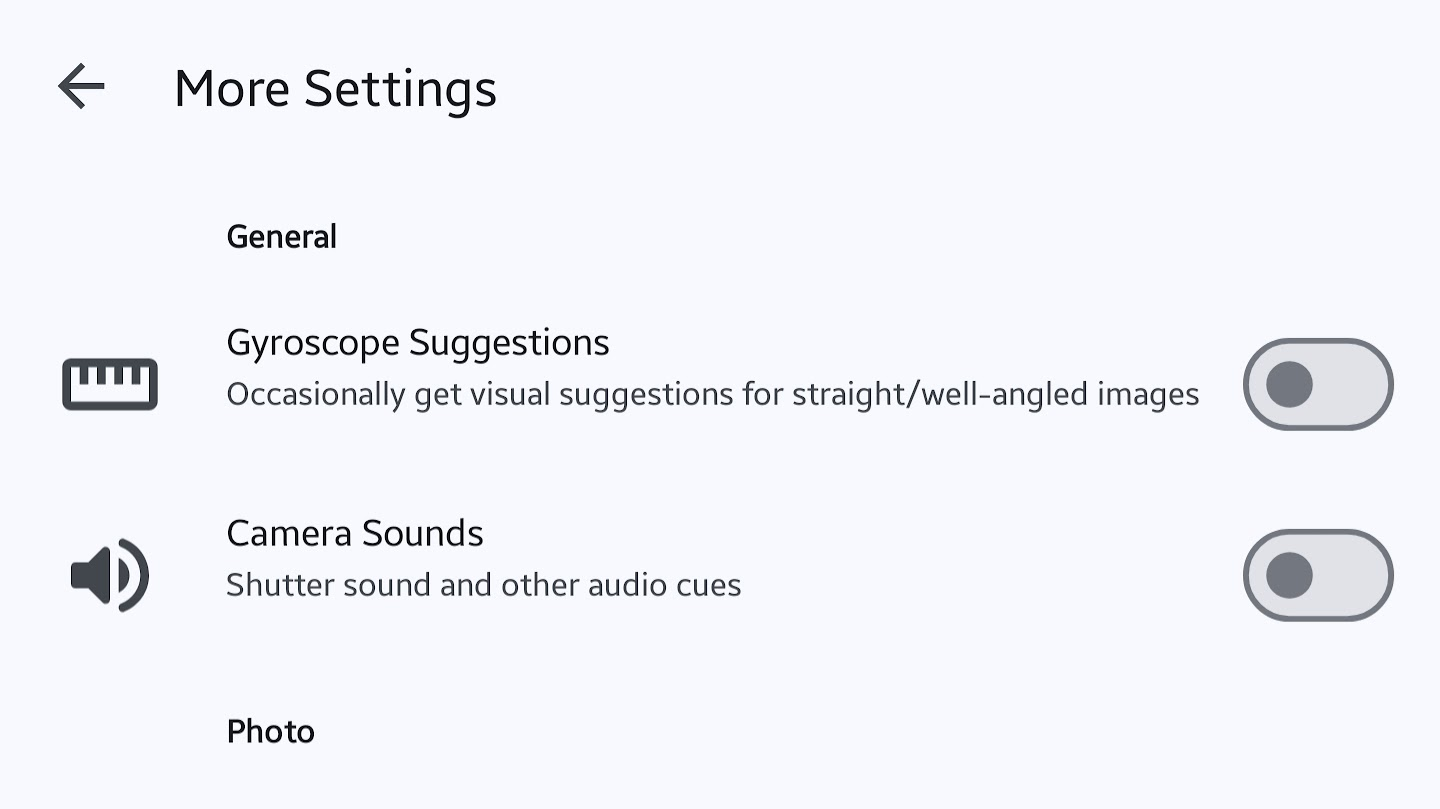This screenshot has height=809, width=1440.
Task: Tap the gray knob of Gyroscope Suggestions switch
Action: 1289,384
